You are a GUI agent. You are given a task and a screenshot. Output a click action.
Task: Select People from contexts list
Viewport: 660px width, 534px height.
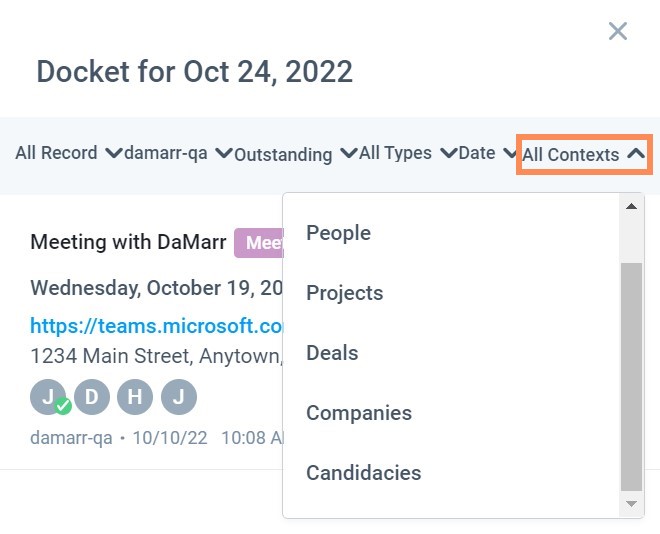(x=338, y=233)
